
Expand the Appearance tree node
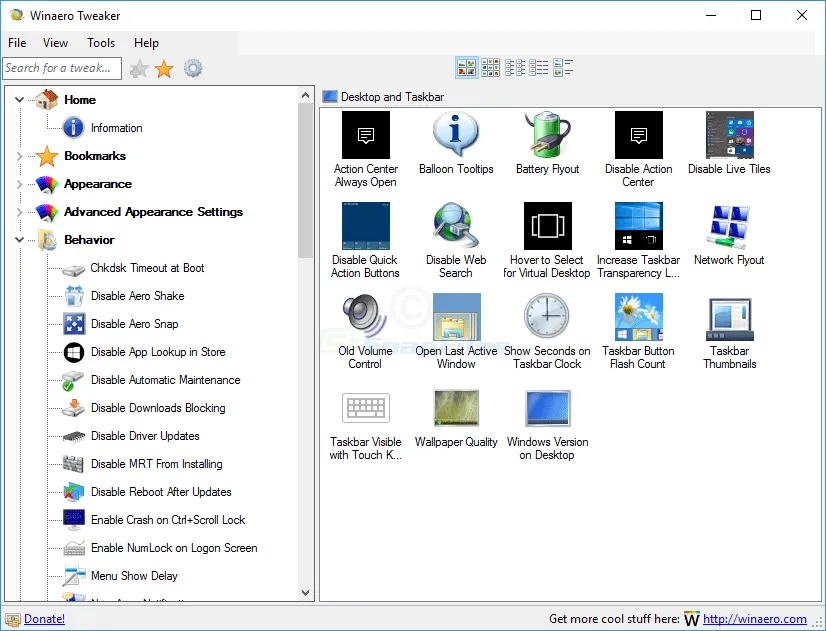[x=19, y=184]
